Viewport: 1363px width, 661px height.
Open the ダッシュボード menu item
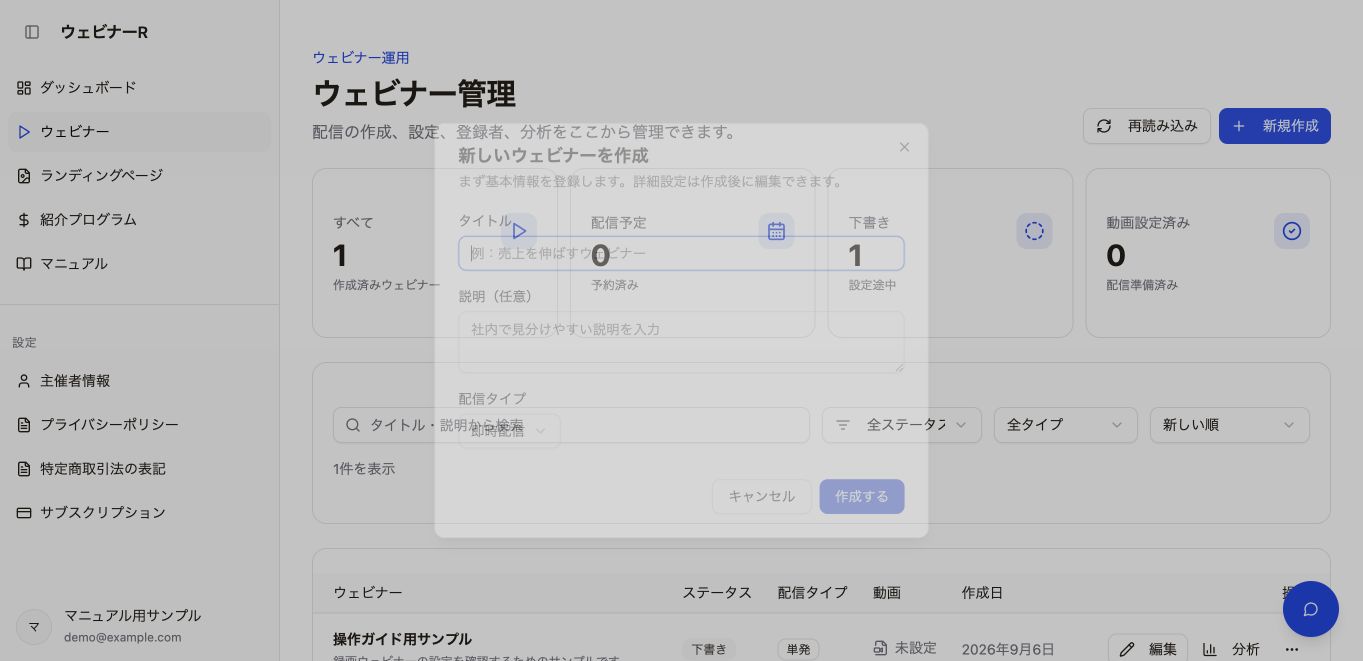(139, 88)
